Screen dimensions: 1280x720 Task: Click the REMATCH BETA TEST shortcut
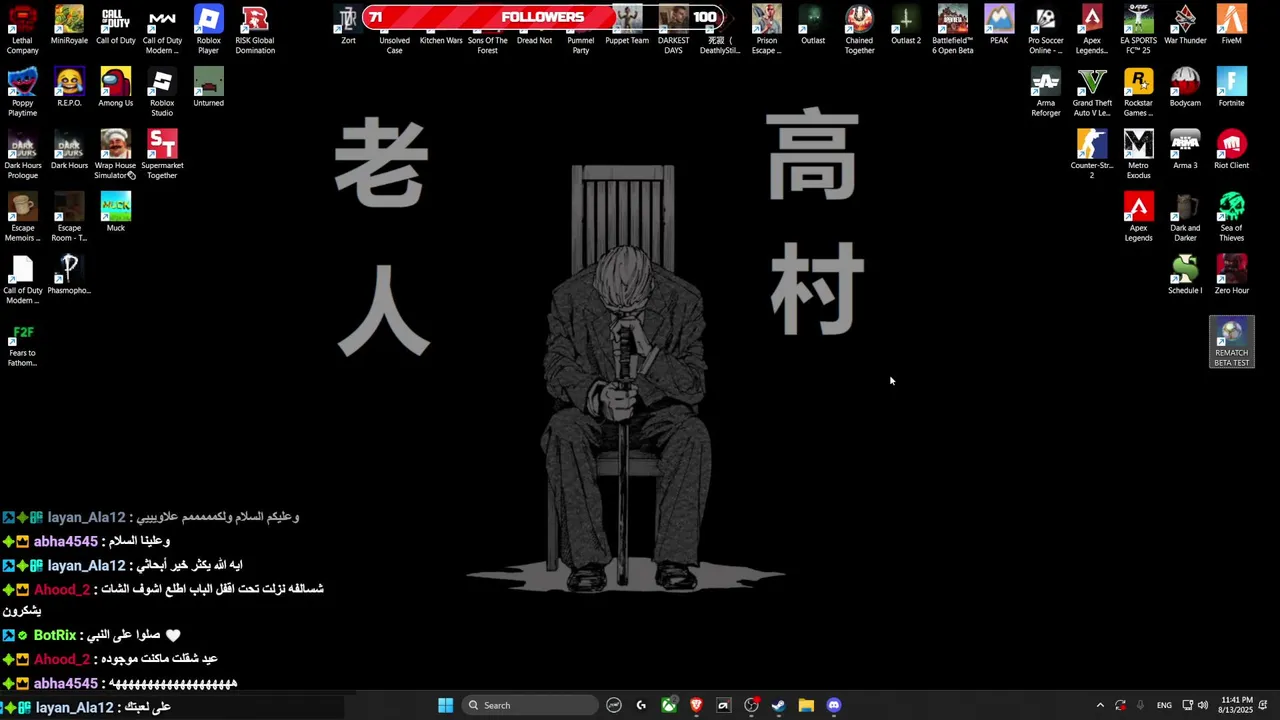point(1231,343)
